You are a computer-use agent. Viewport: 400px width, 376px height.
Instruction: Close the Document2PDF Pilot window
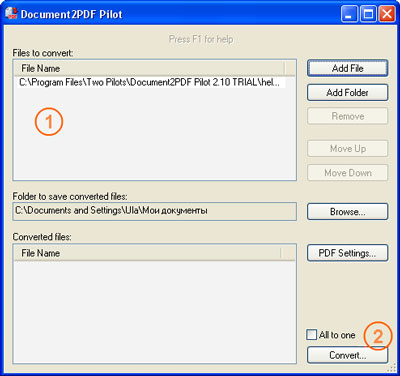pyautogui.click(x=387, y=14)
